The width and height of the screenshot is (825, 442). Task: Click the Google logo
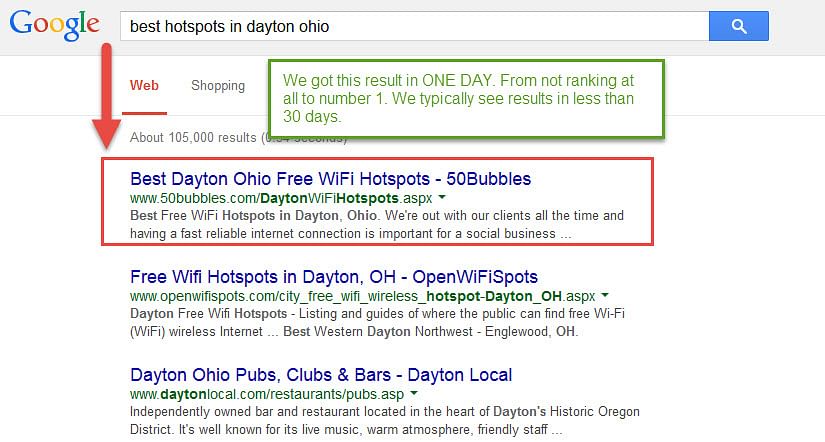click(x=54, y=25)
